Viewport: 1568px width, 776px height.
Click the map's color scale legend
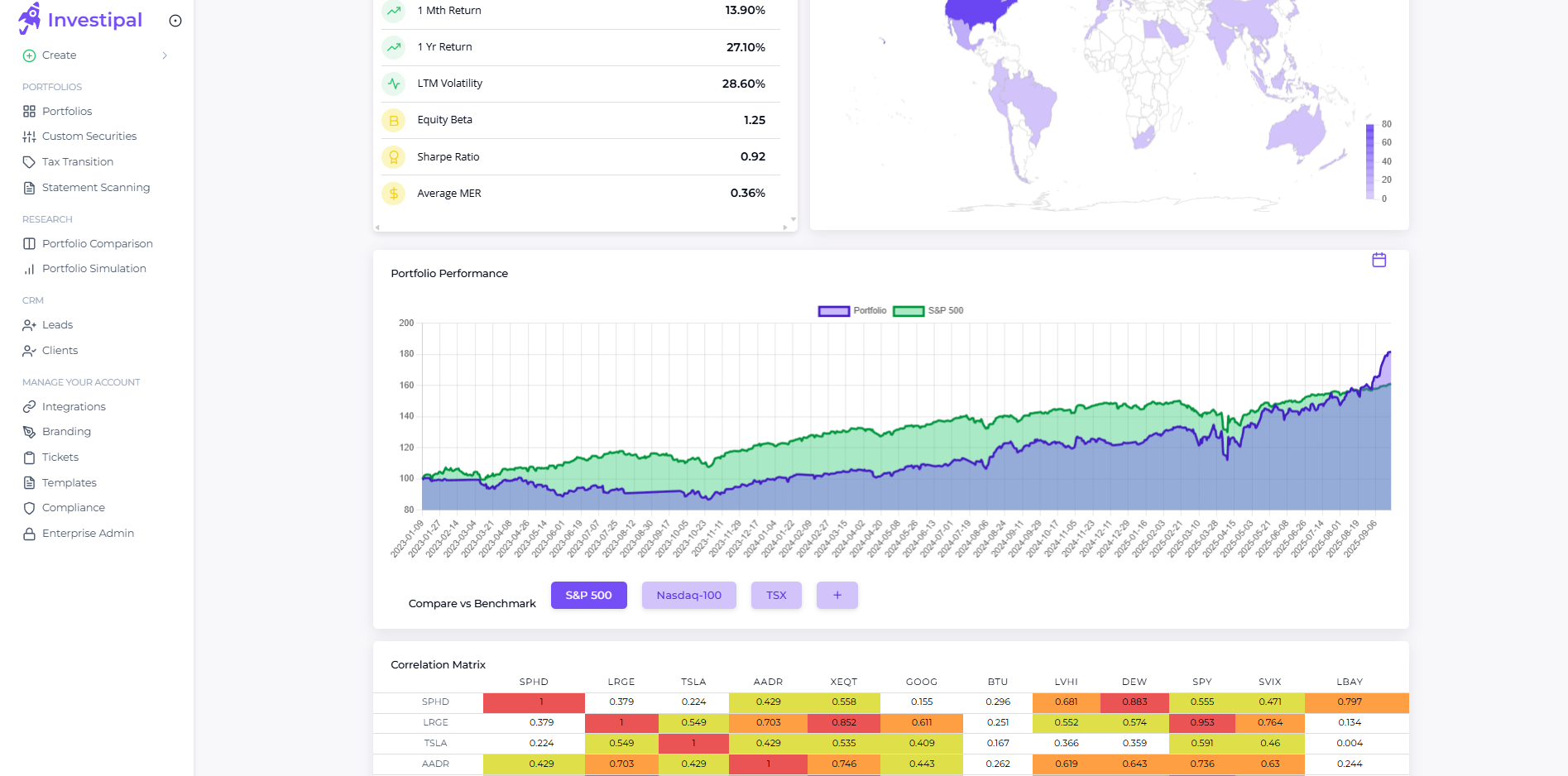click(1371, 161)
